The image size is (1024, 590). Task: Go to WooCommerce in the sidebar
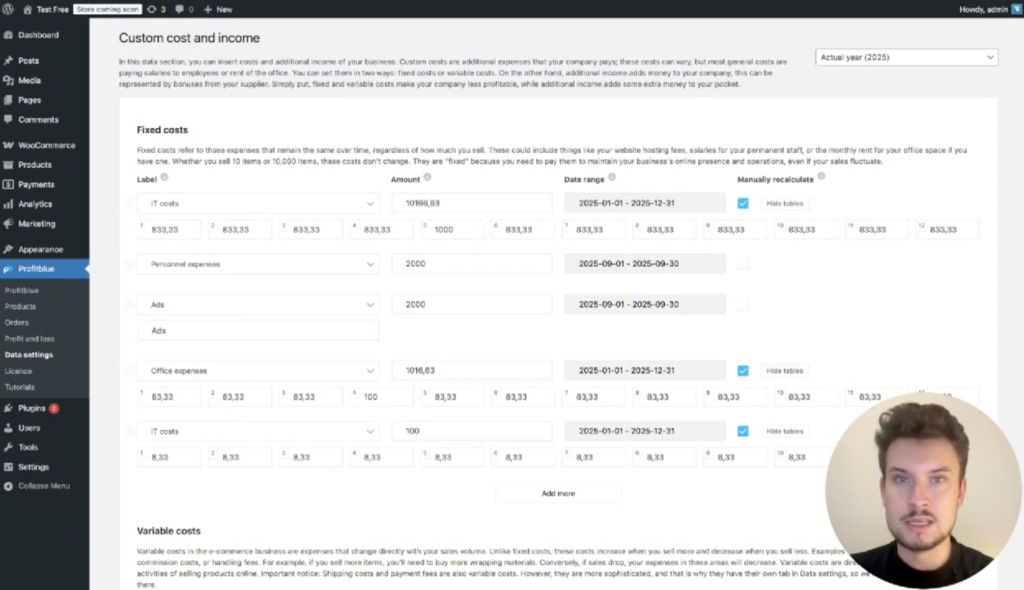(46, 145)
